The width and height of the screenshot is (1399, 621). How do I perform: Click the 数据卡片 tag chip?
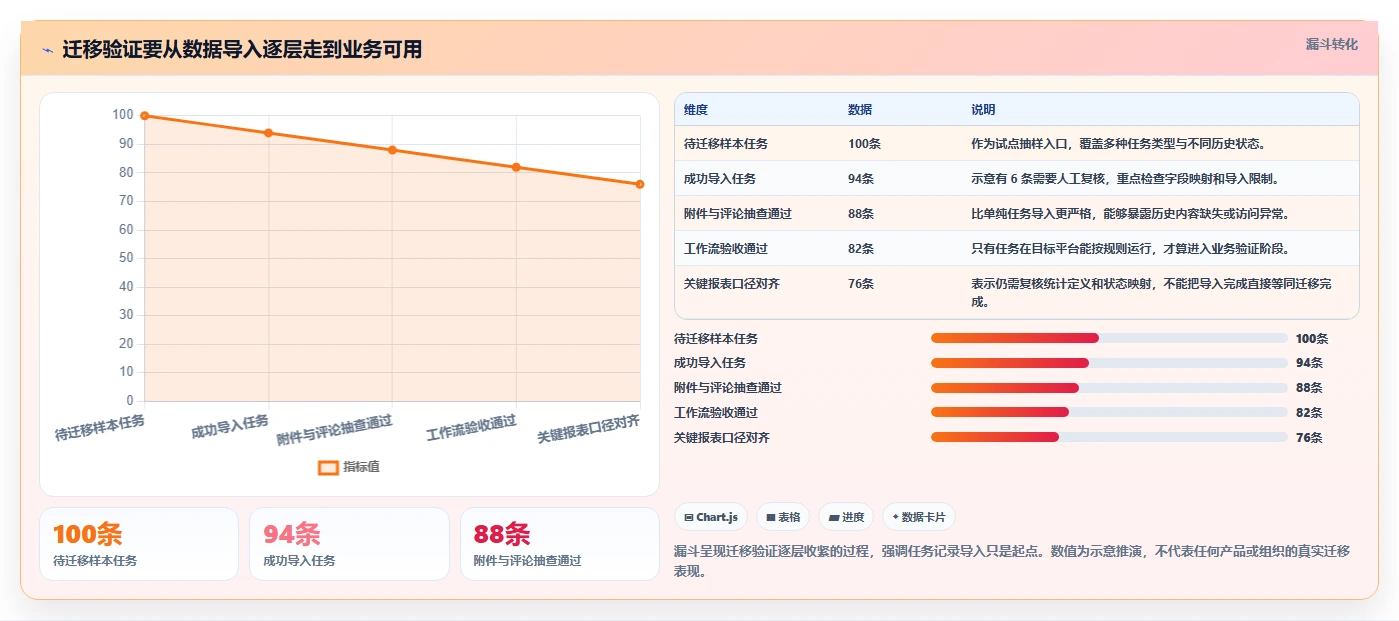(x=918, y=517)
